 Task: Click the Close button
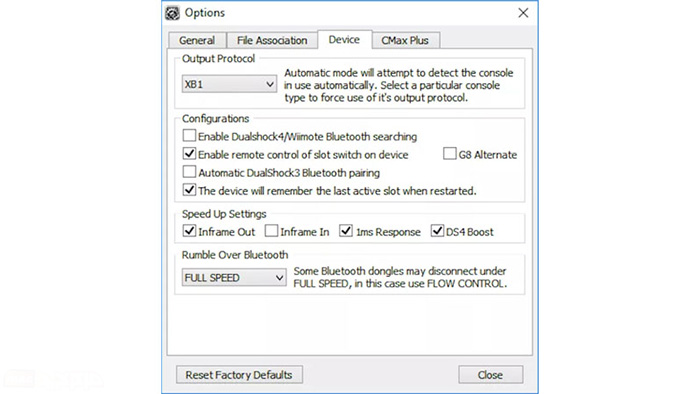click(x=491, y=375)
